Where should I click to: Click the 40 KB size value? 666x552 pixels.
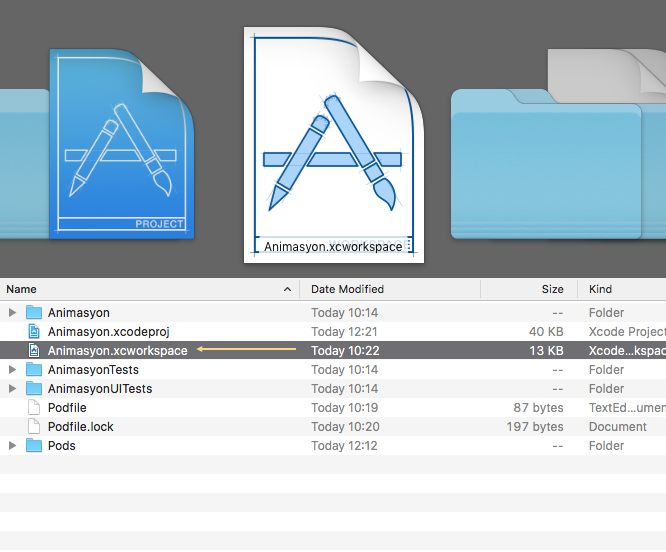click(x=546, y=332)
